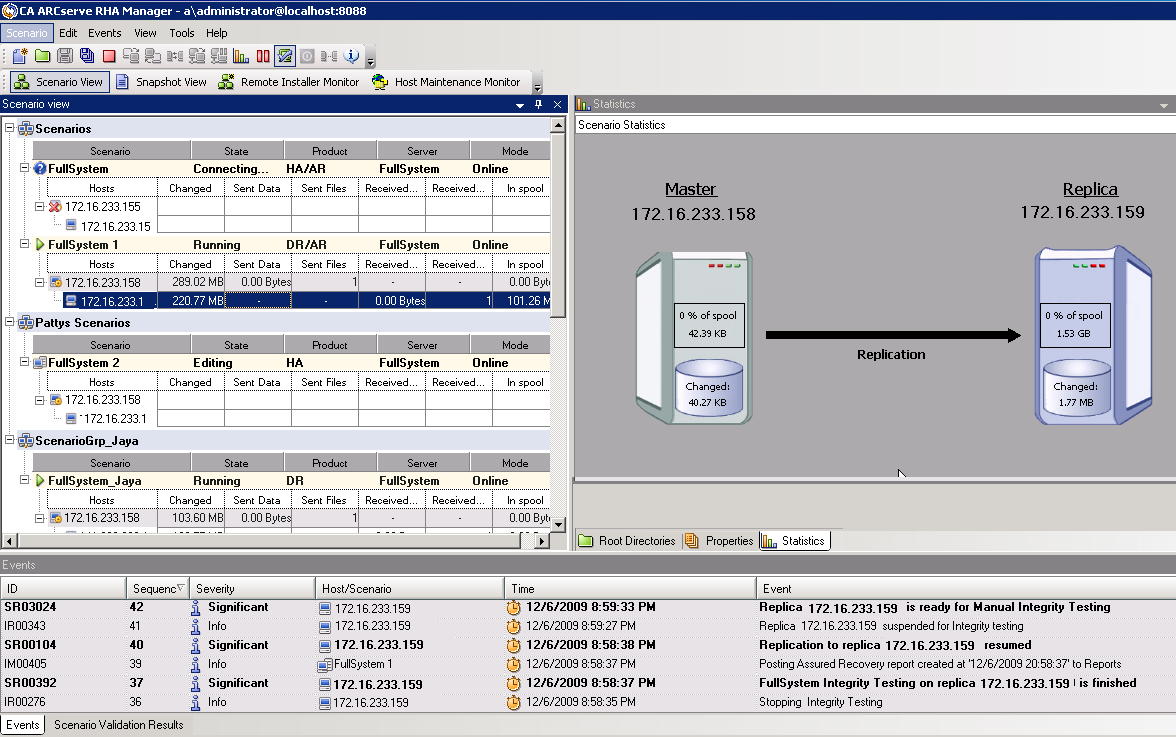Switch to the Root Directories tab
Image resolution: width=1176 pixels, height=737 pixels.
[x=627, y=541]
